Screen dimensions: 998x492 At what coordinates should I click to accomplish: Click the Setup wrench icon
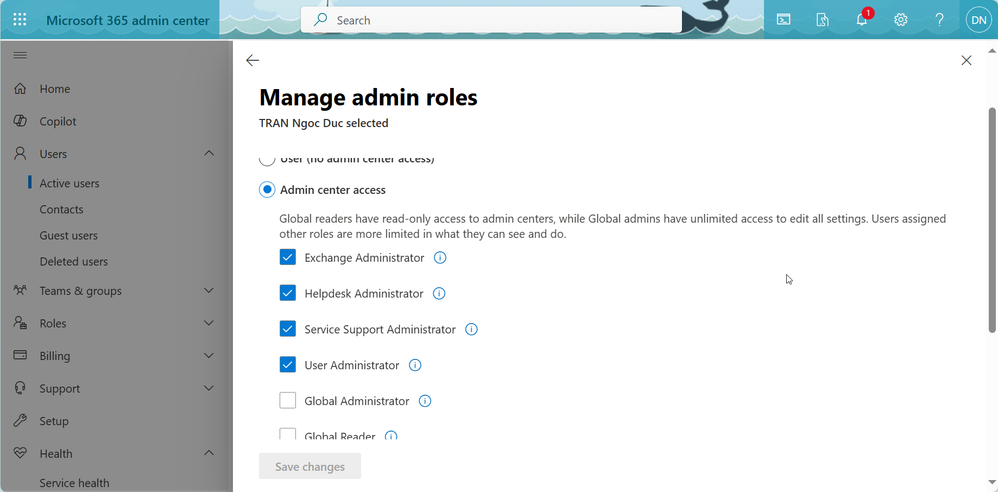point(20,420)
